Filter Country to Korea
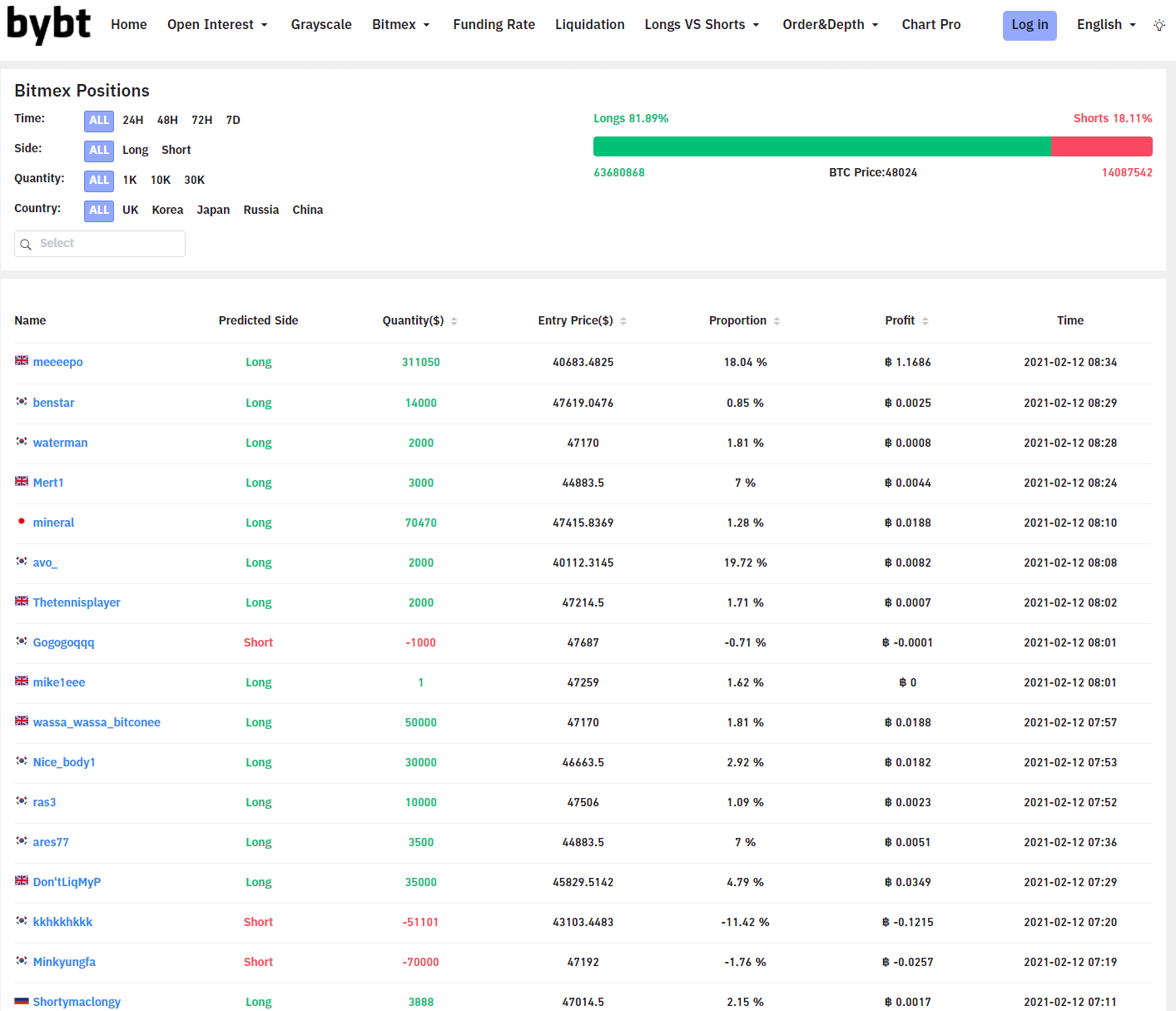1176x1011 pixels. click(x=167, y=211)
